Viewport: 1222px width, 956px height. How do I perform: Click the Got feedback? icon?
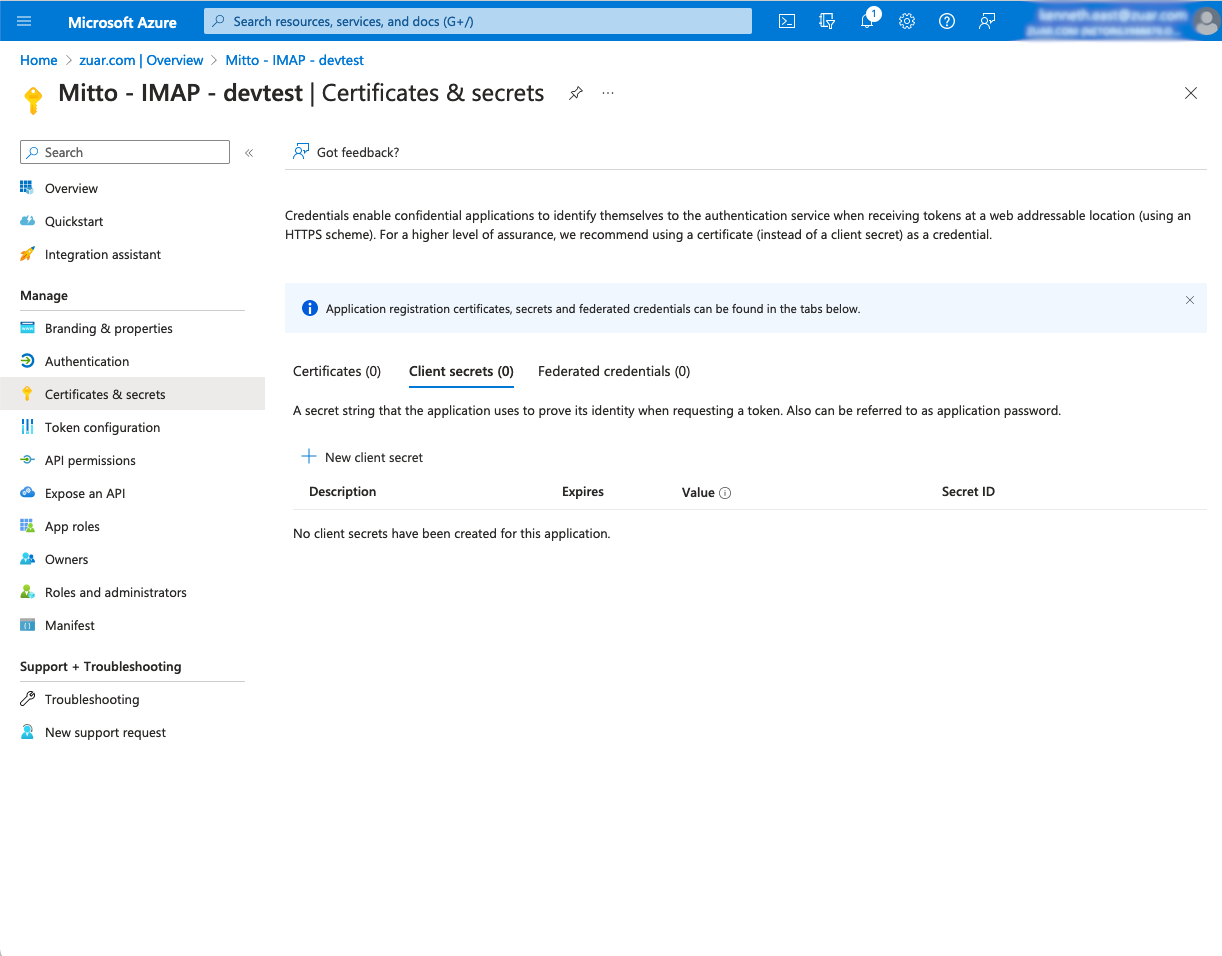coord(300,152)
